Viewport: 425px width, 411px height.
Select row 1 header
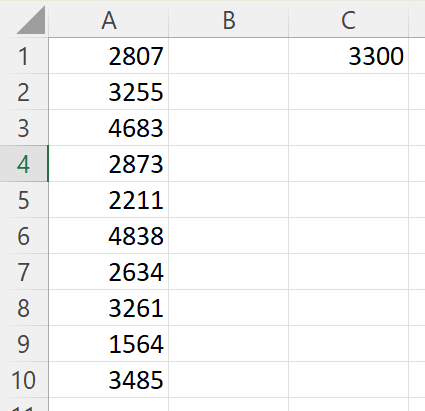tap(24, 56)
